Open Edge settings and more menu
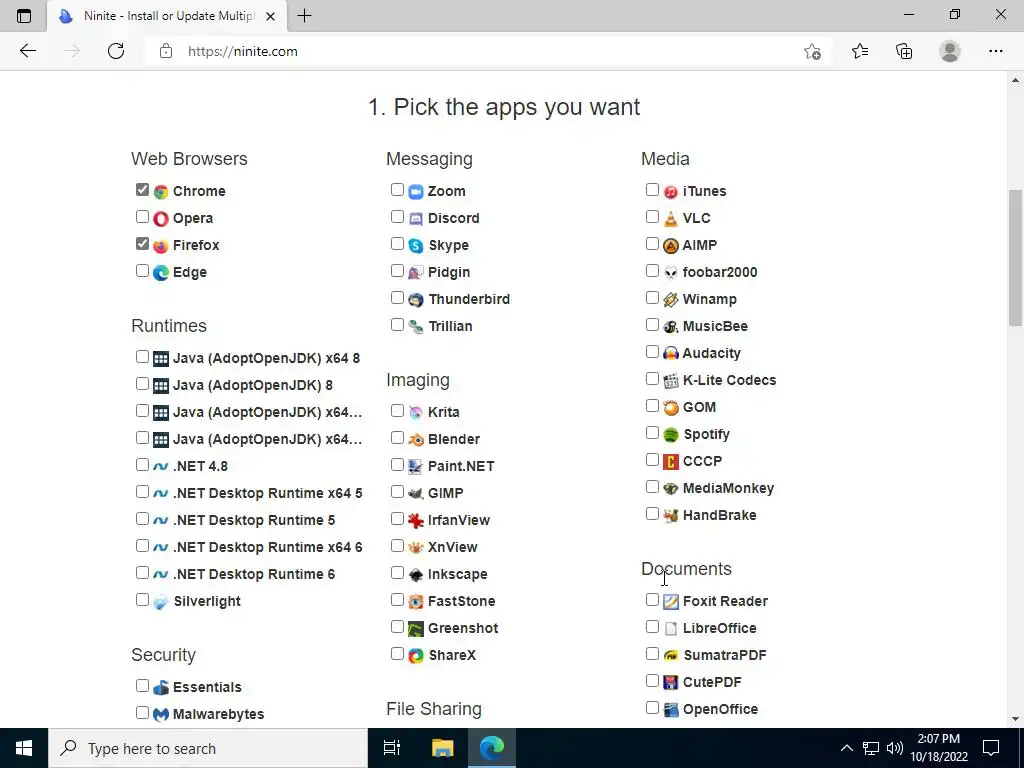The width and height of the screenshot is (1024, 768). click(x=995, y=51)
